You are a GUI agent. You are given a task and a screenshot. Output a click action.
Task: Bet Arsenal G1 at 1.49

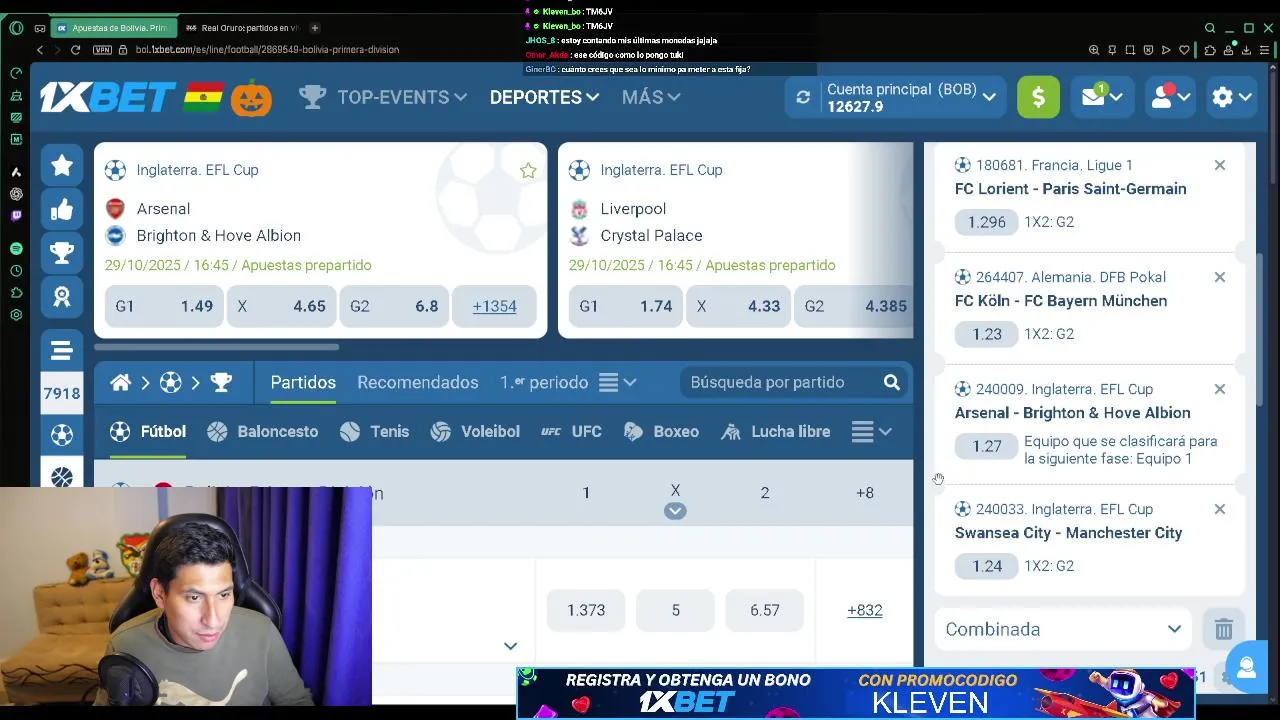[164, 306]
